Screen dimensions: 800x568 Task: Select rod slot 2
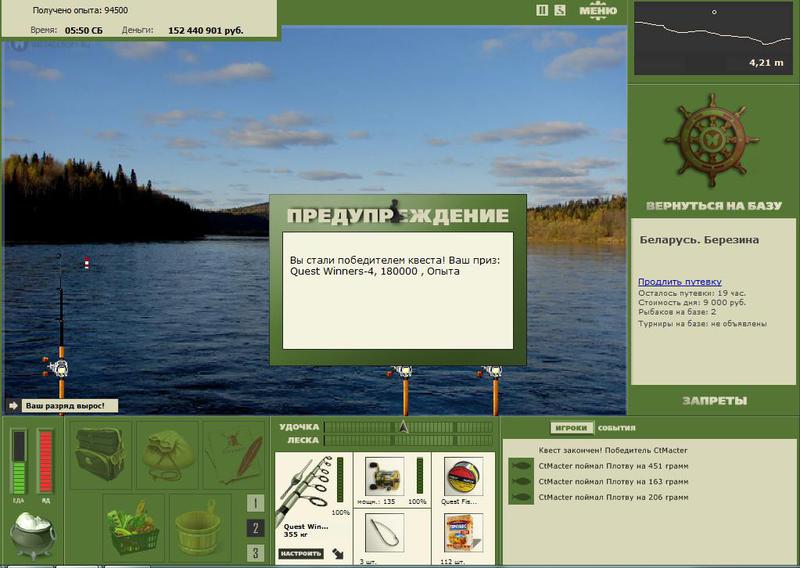point(255,528)
